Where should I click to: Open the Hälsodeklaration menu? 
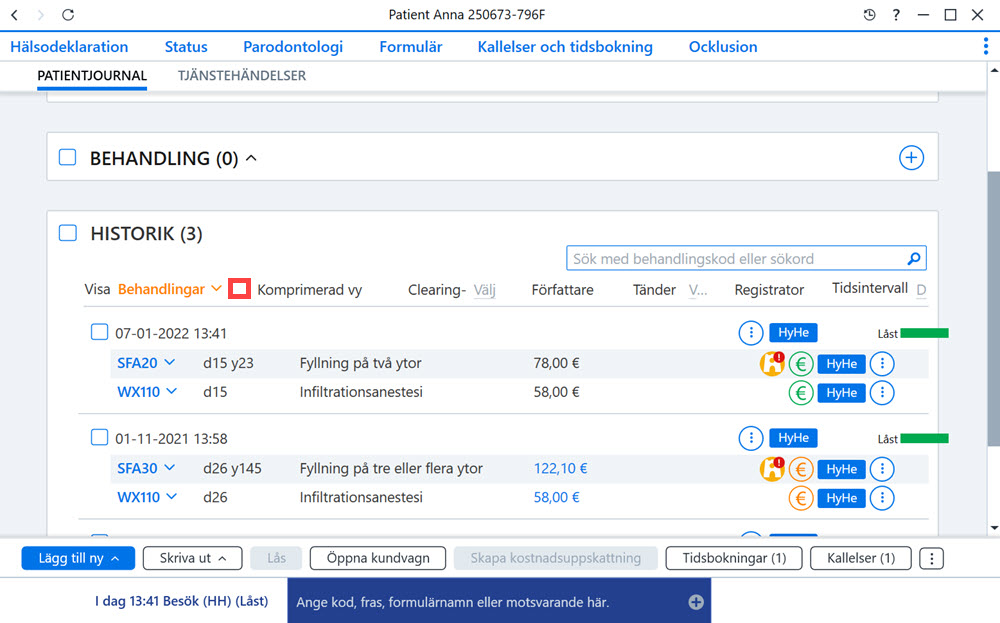click(x=69, y=47)
